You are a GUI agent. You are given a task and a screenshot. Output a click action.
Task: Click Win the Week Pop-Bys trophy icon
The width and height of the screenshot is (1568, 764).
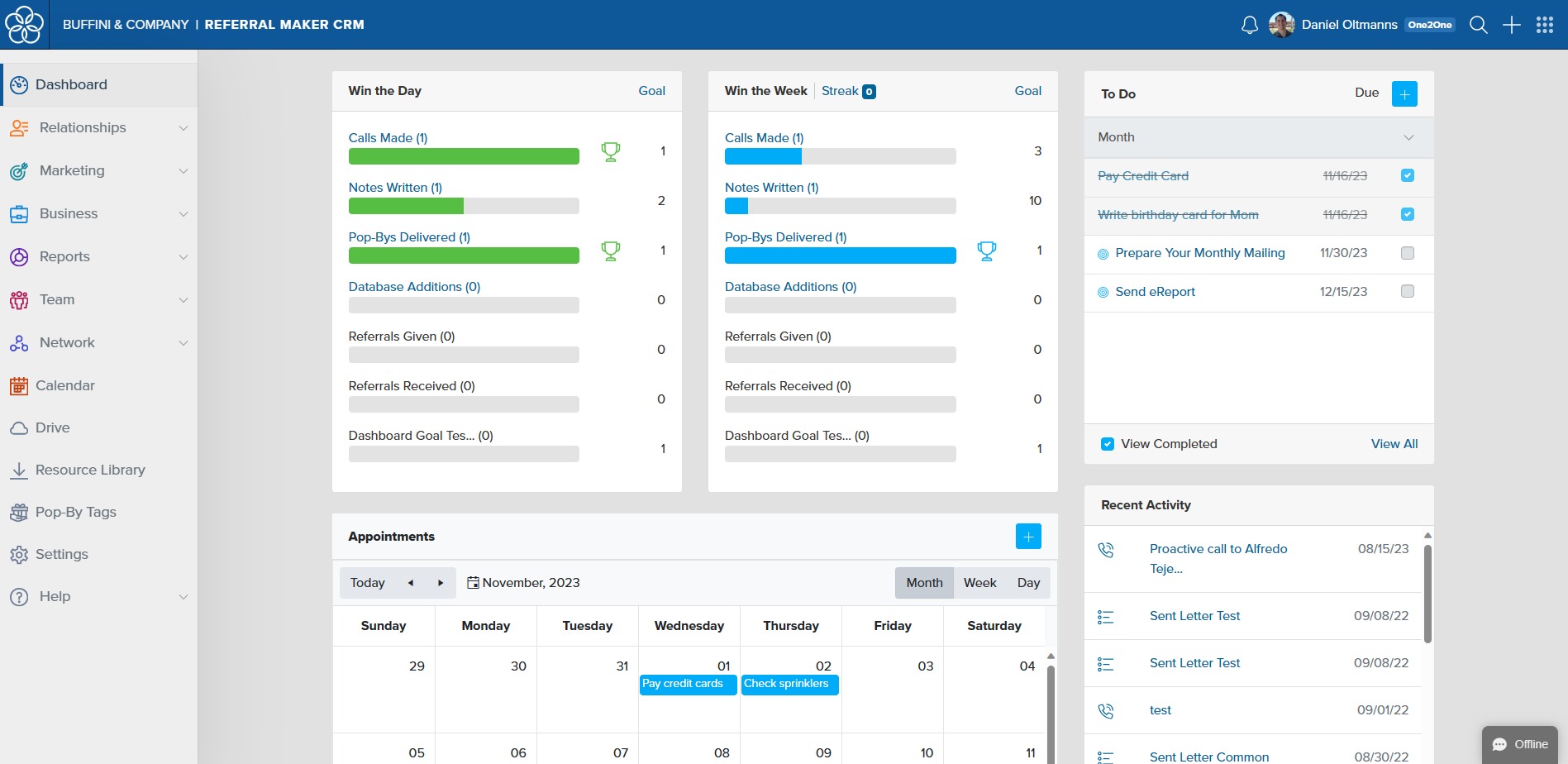987,251
